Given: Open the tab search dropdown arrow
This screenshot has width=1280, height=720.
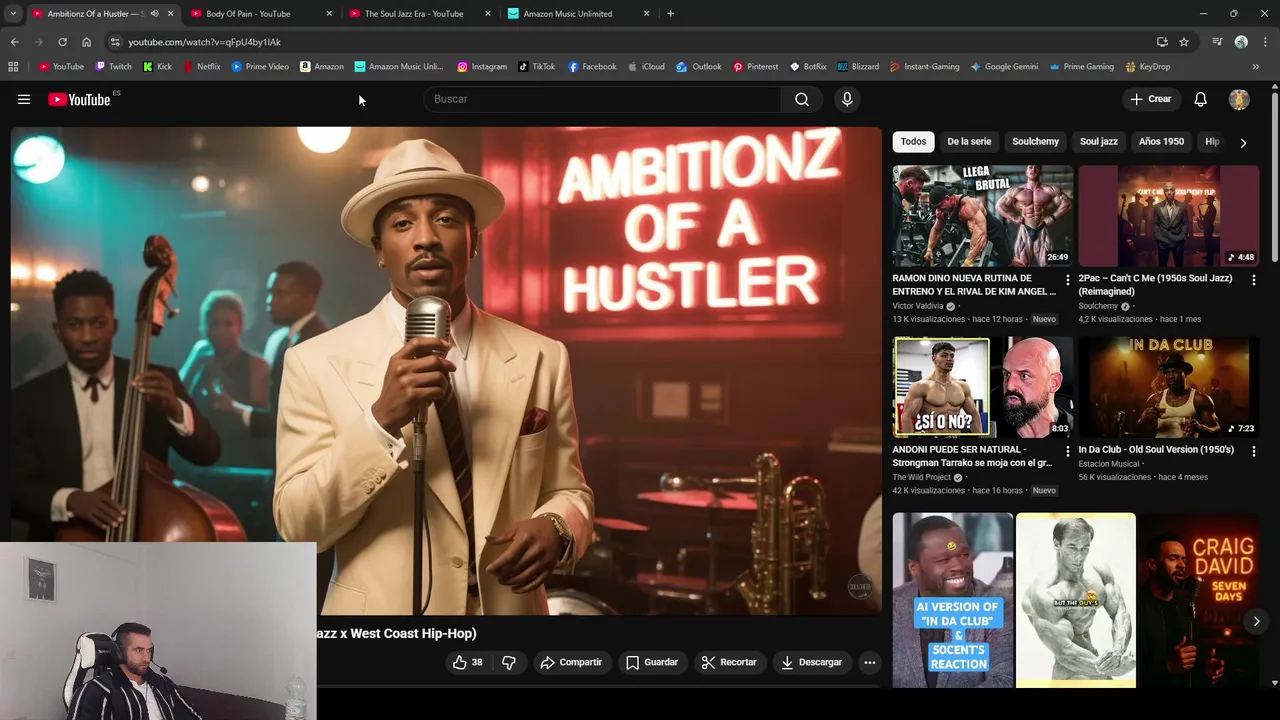Looking at the screenshot, I should point(13,14).
